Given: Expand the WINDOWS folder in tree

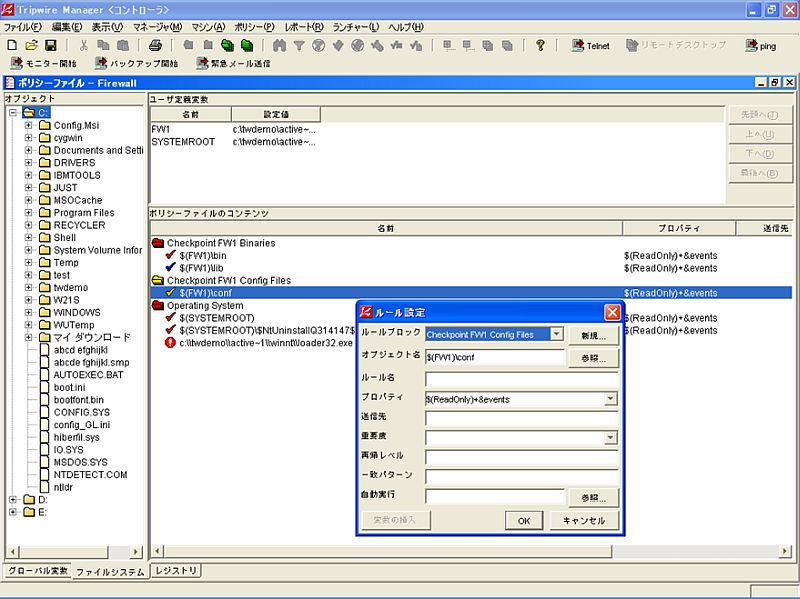Looking at the screenshot, I should (30, 312).
